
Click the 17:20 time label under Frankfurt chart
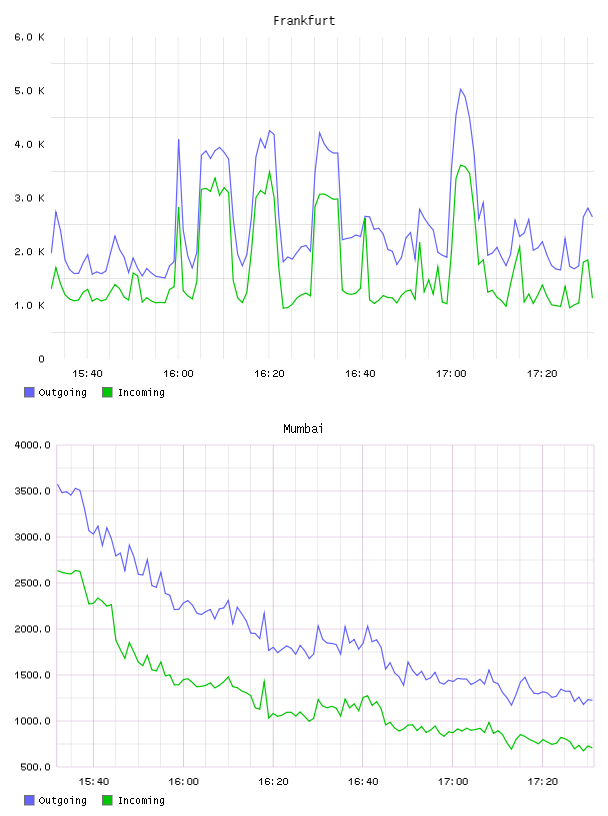542,374
